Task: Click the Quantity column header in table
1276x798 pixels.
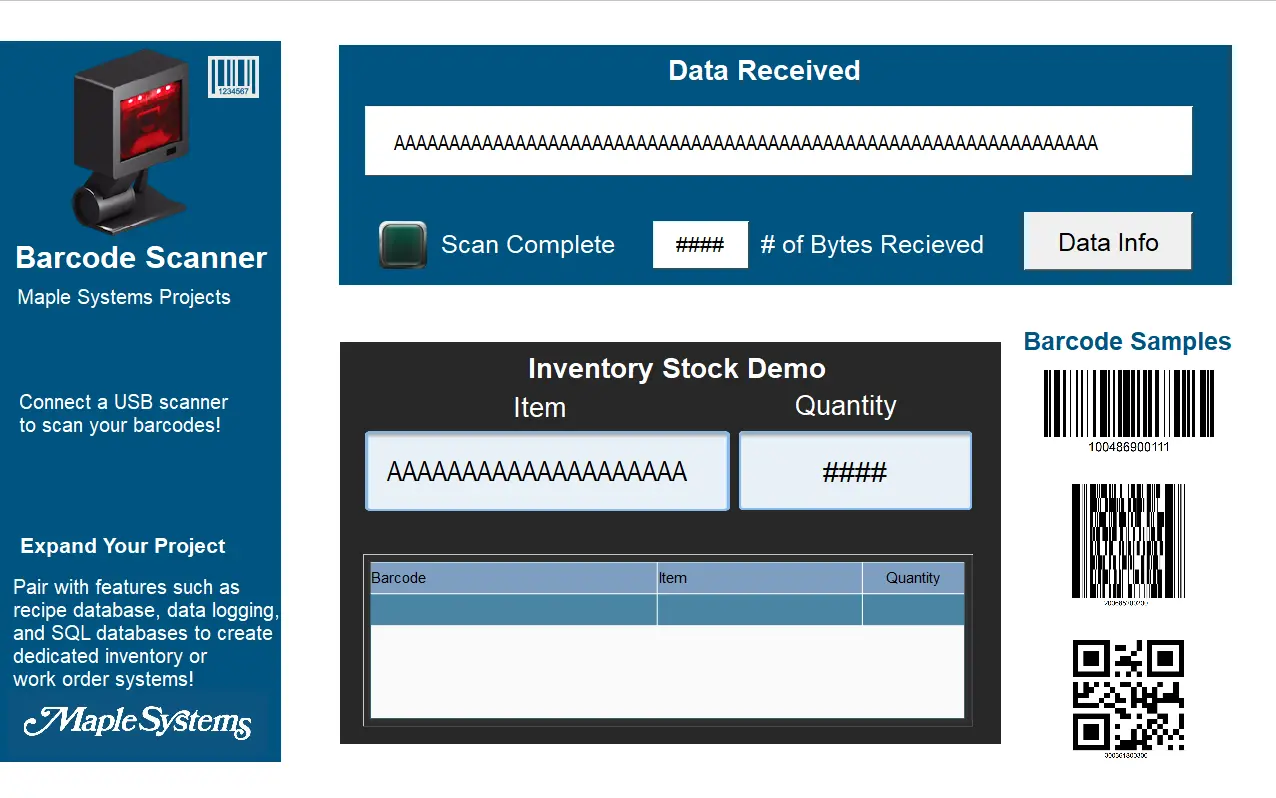Action: 912,578
